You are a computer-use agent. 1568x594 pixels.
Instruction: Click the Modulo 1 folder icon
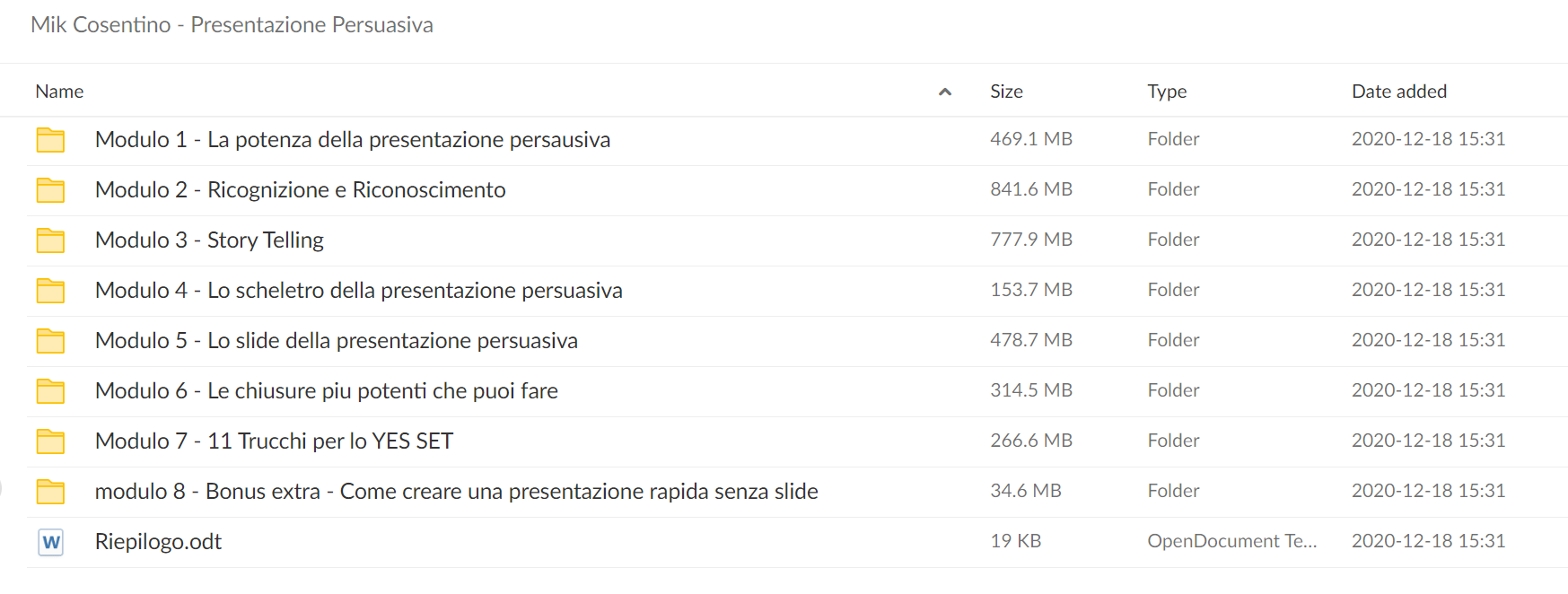point(50,140)
